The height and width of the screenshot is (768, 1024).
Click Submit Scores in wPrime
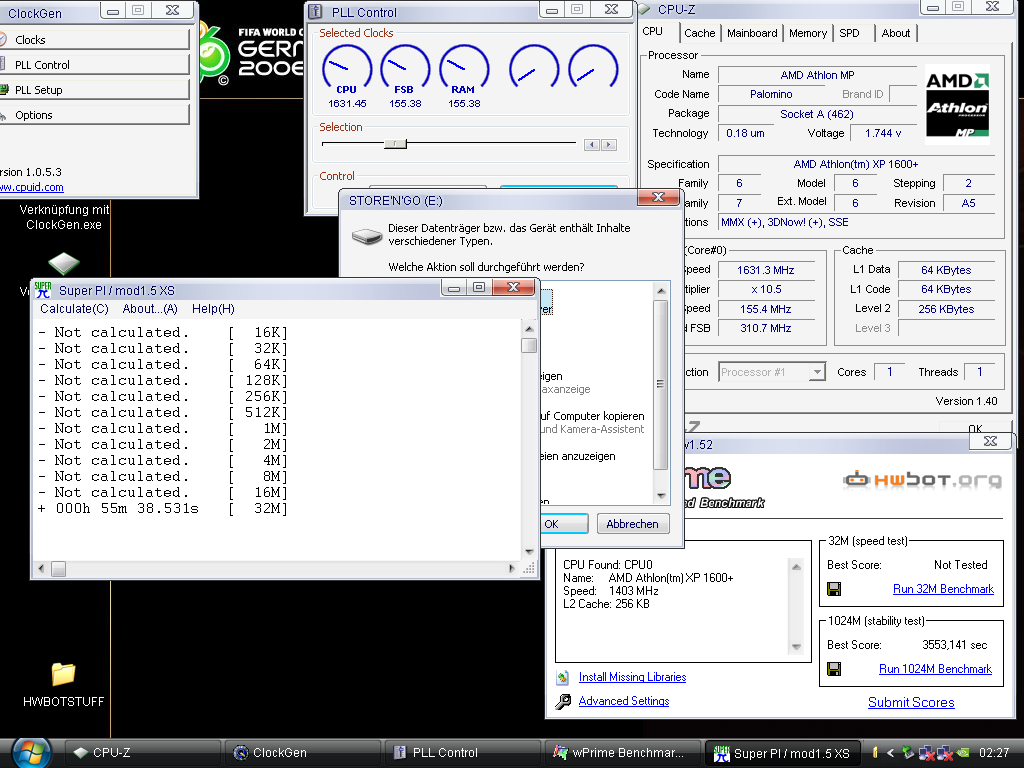[911, 703]
